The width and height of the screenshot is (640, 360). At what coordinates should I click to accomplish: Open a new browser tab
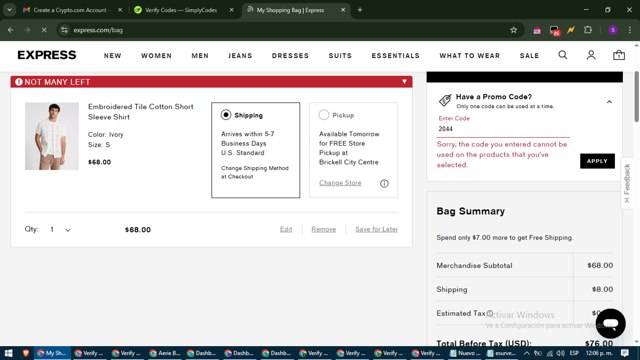tap(360, 10)
